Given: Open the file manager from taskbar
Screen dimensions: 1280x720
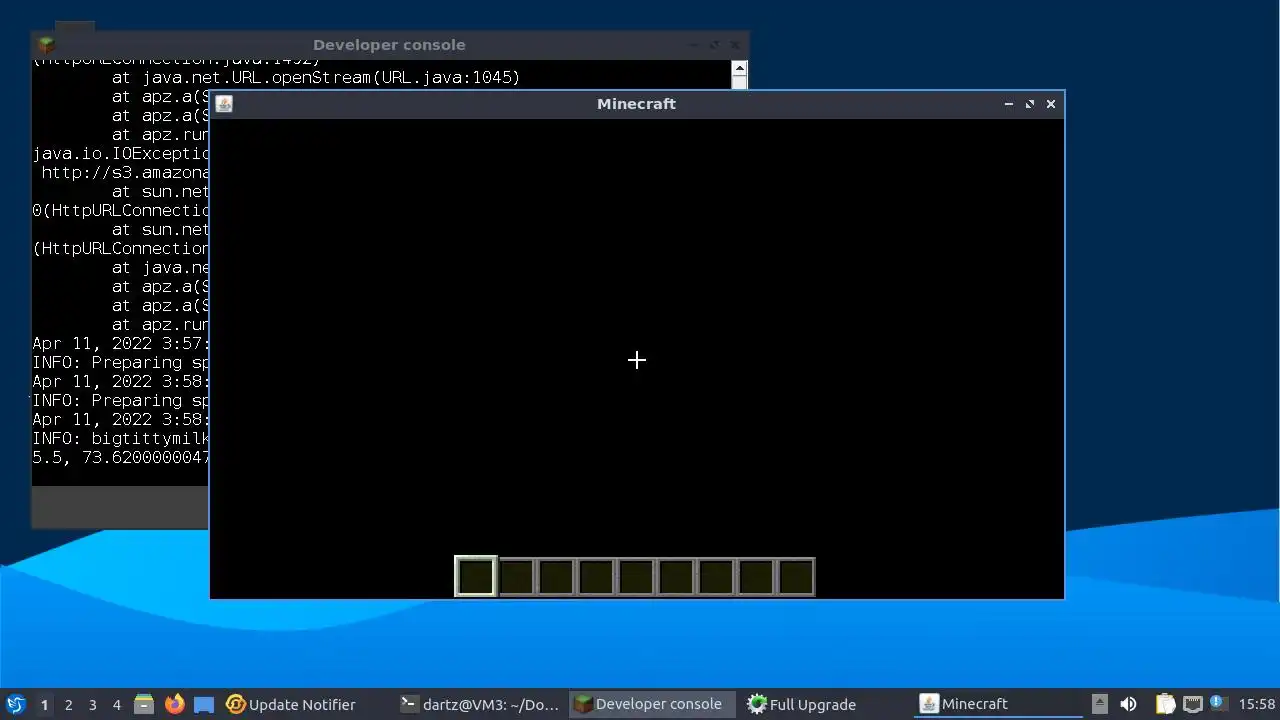Looking at the screenshot, I should coord(144,704).
